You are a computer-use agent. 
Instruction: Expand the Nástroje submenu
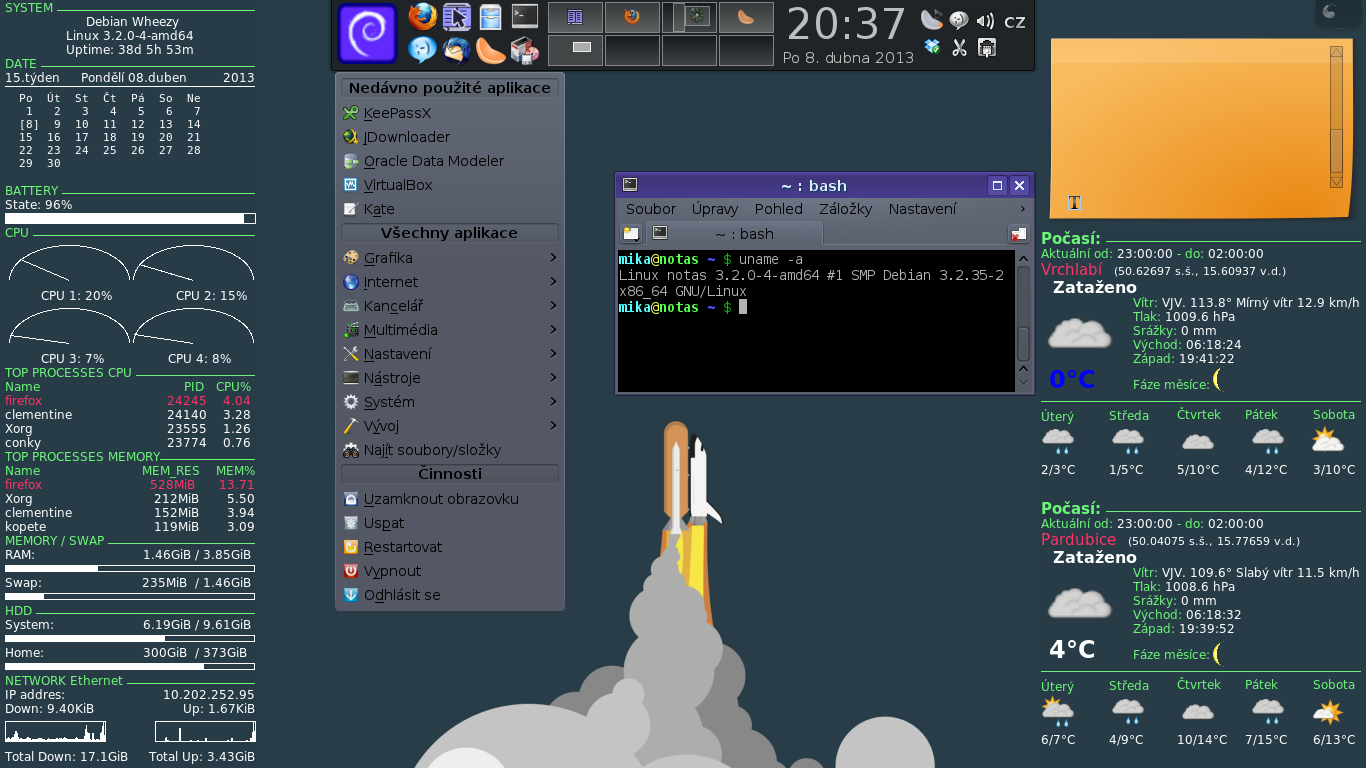450,378
